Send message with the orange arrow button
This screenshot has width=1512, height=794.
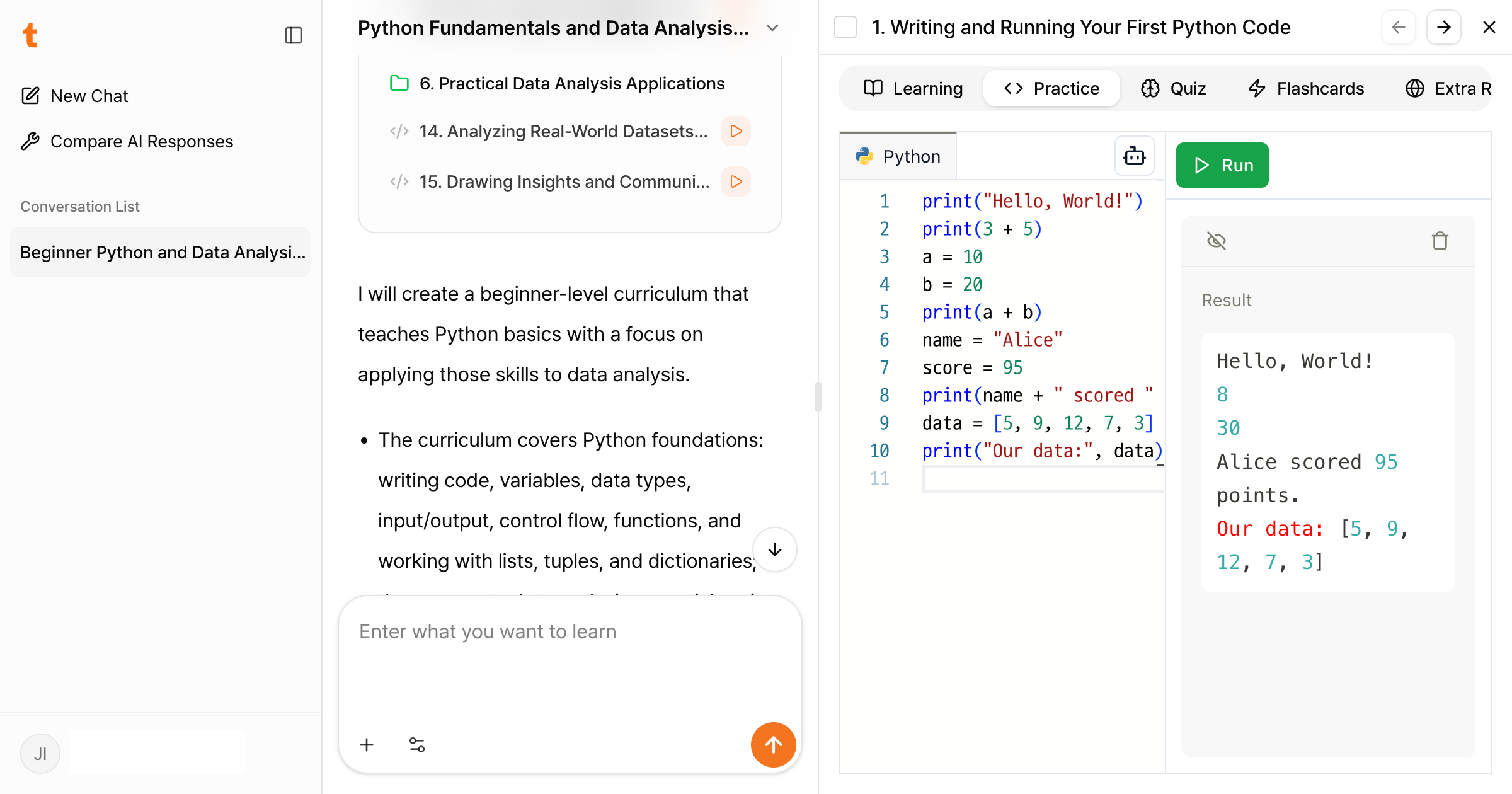pyautogui.click(x=773, y=744)
